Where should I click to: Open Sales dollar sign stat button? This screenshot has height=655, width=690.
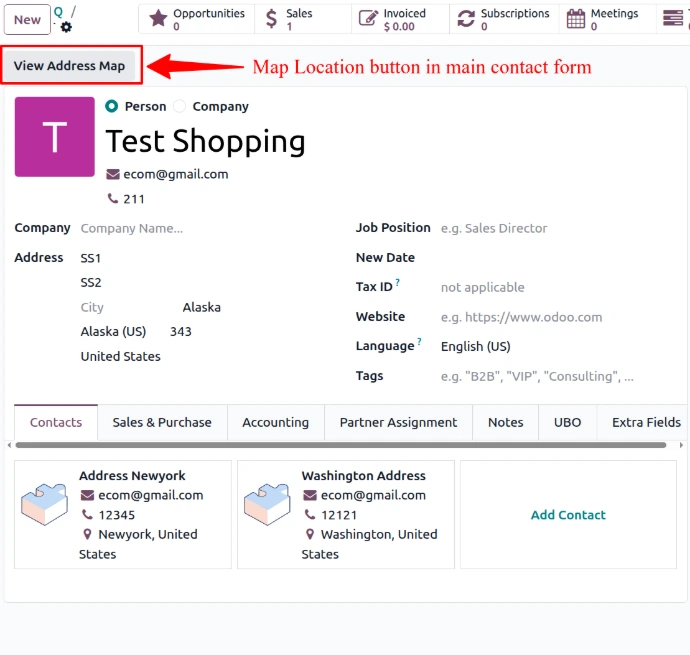pos(272,19)
